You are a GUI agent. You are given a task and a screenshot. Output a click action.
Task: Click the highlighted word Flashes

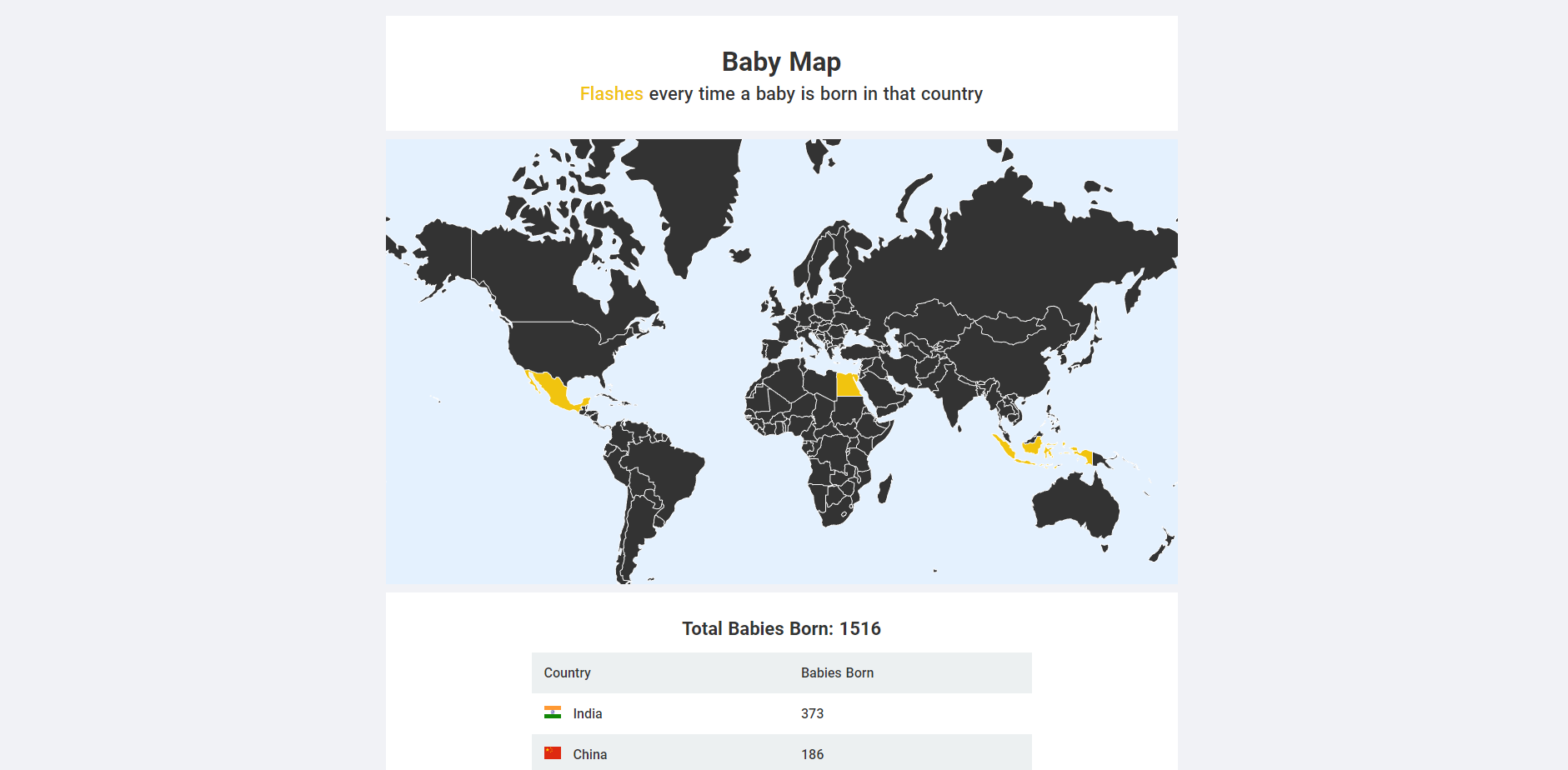[611, 93]
